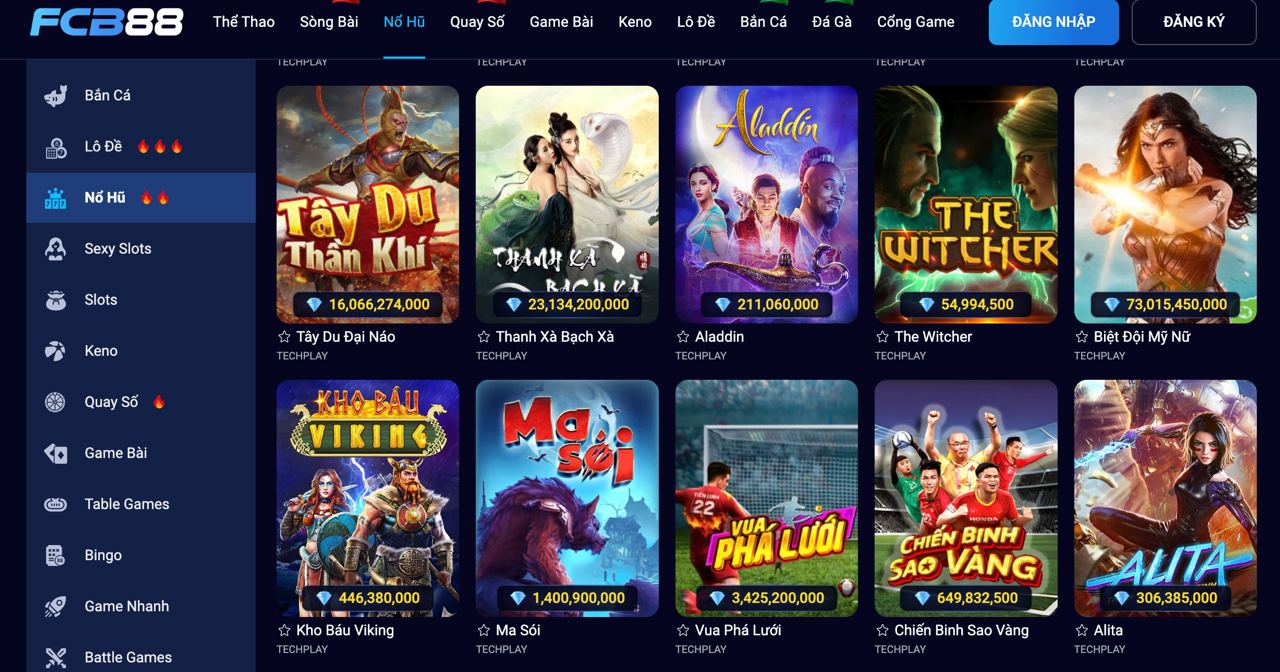This screenshot has width=1280, height=672.
Task: Open Vua Phá Lưới game thumbnail
Action: 766,498
